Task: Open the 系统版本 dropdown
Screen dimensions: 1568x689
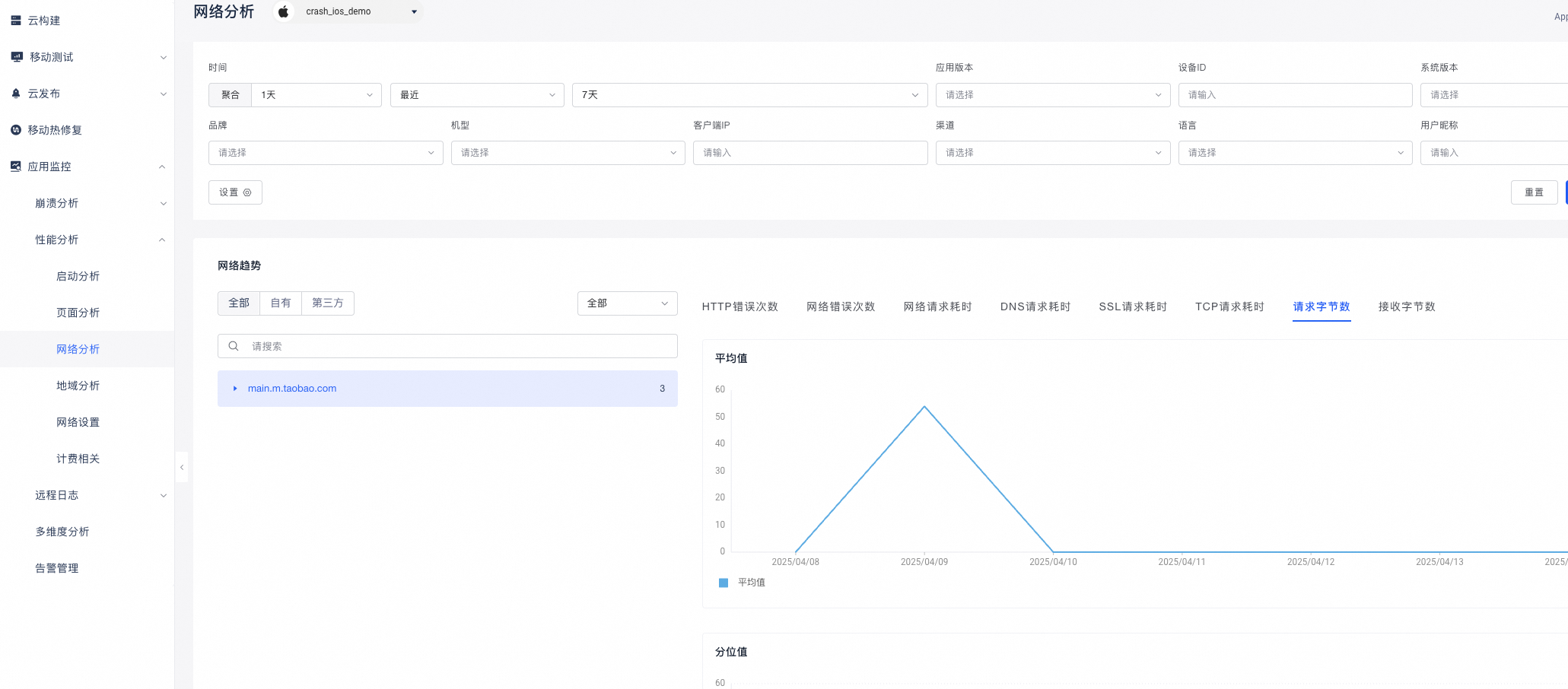Action: coord(1493,95)
